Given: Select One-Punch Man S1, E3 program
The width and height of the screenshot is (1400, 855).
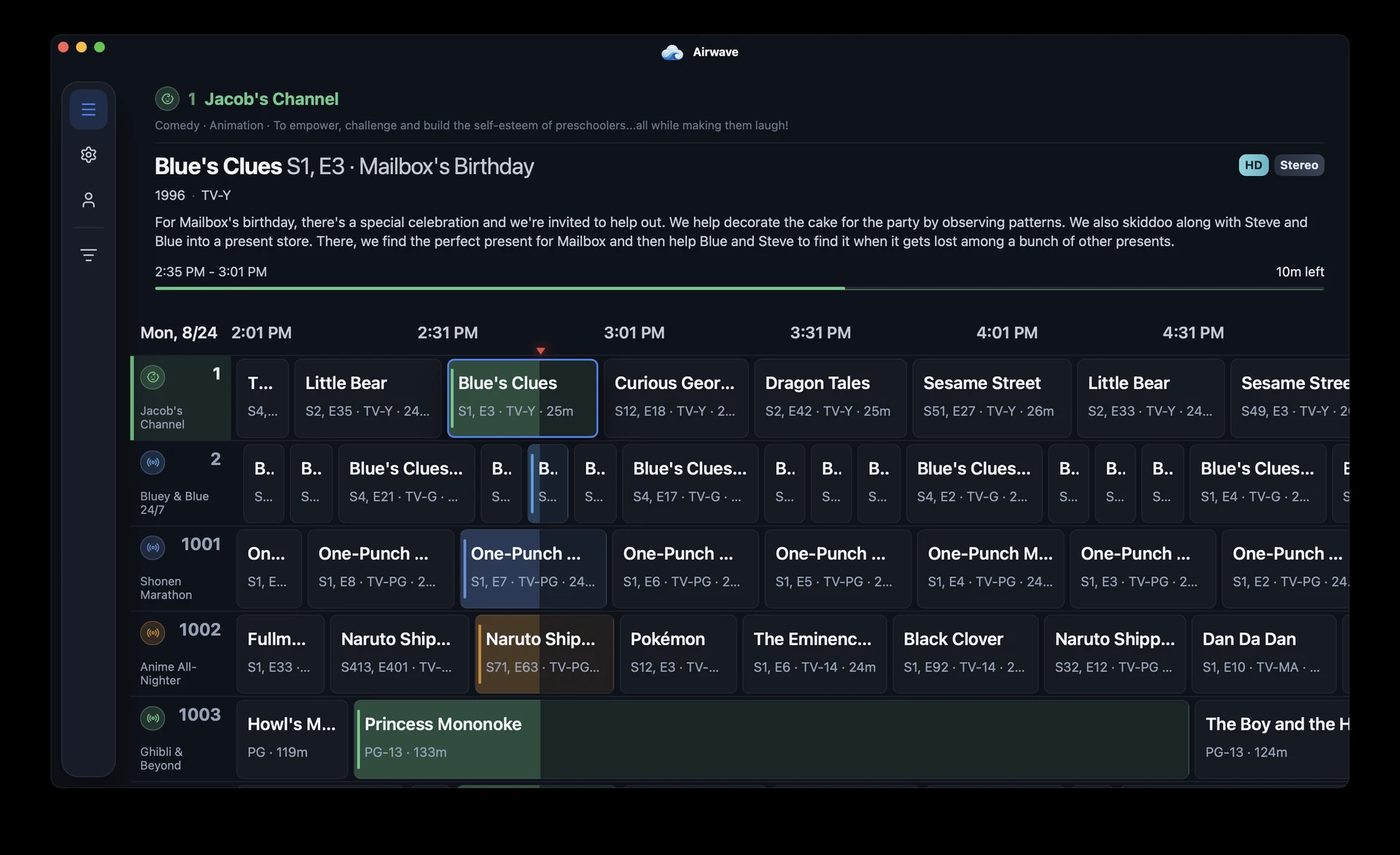Looking at the screenshot, I should (1143, 569).
